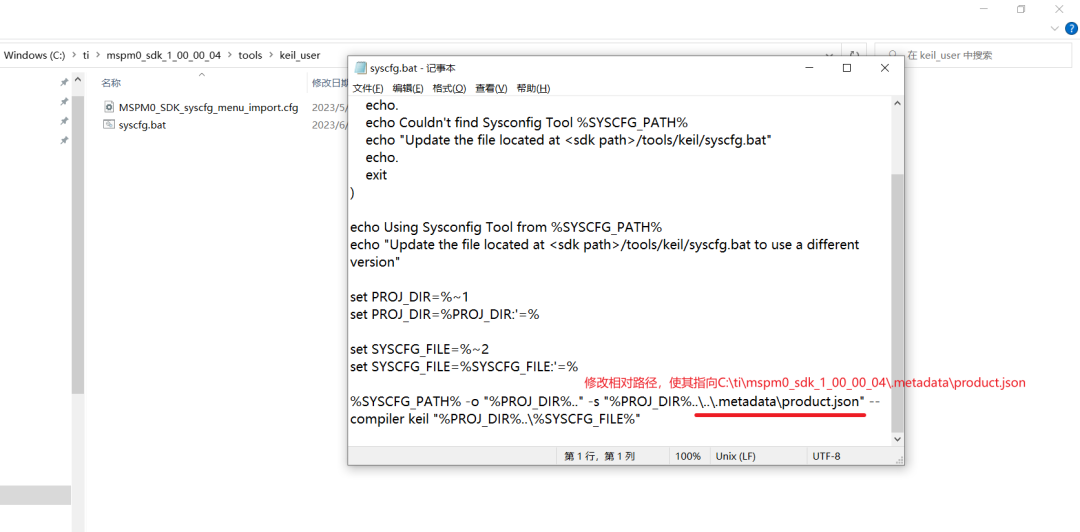Select MSPM0_SDK_syscfg_menu_import.cfg file in Explorer

point(208,108)
